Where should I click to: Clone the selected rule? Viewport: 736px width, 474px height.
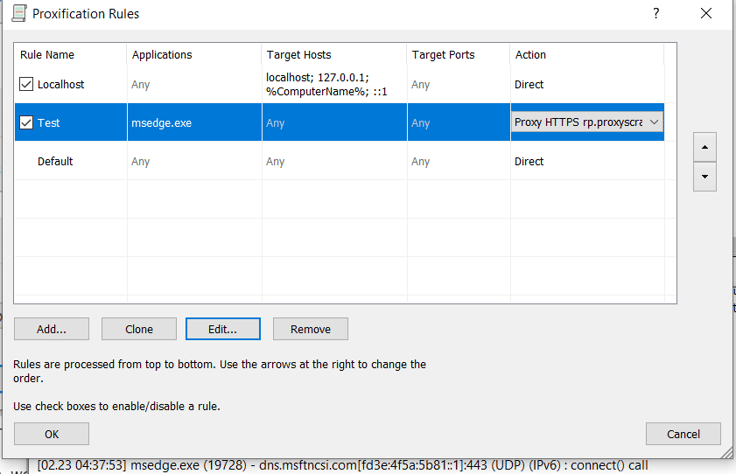(x=139, y=329)
